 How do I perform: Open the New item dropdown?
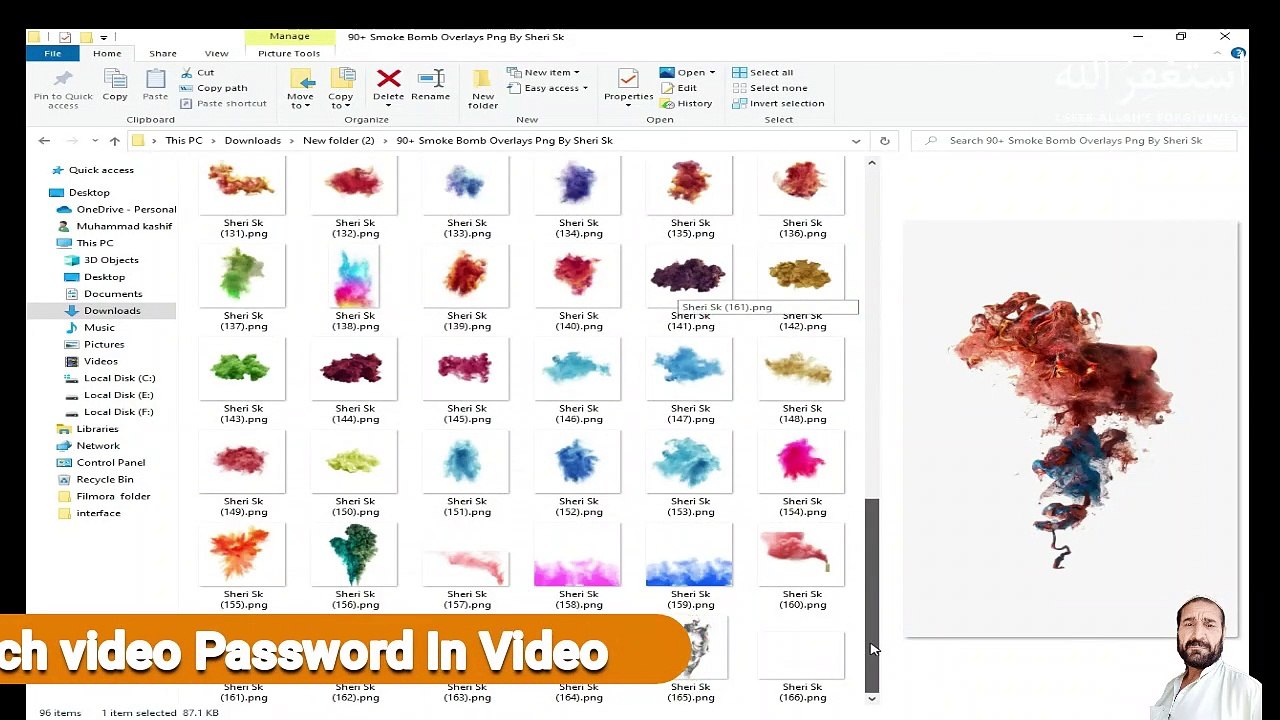[x=543, y=72]
